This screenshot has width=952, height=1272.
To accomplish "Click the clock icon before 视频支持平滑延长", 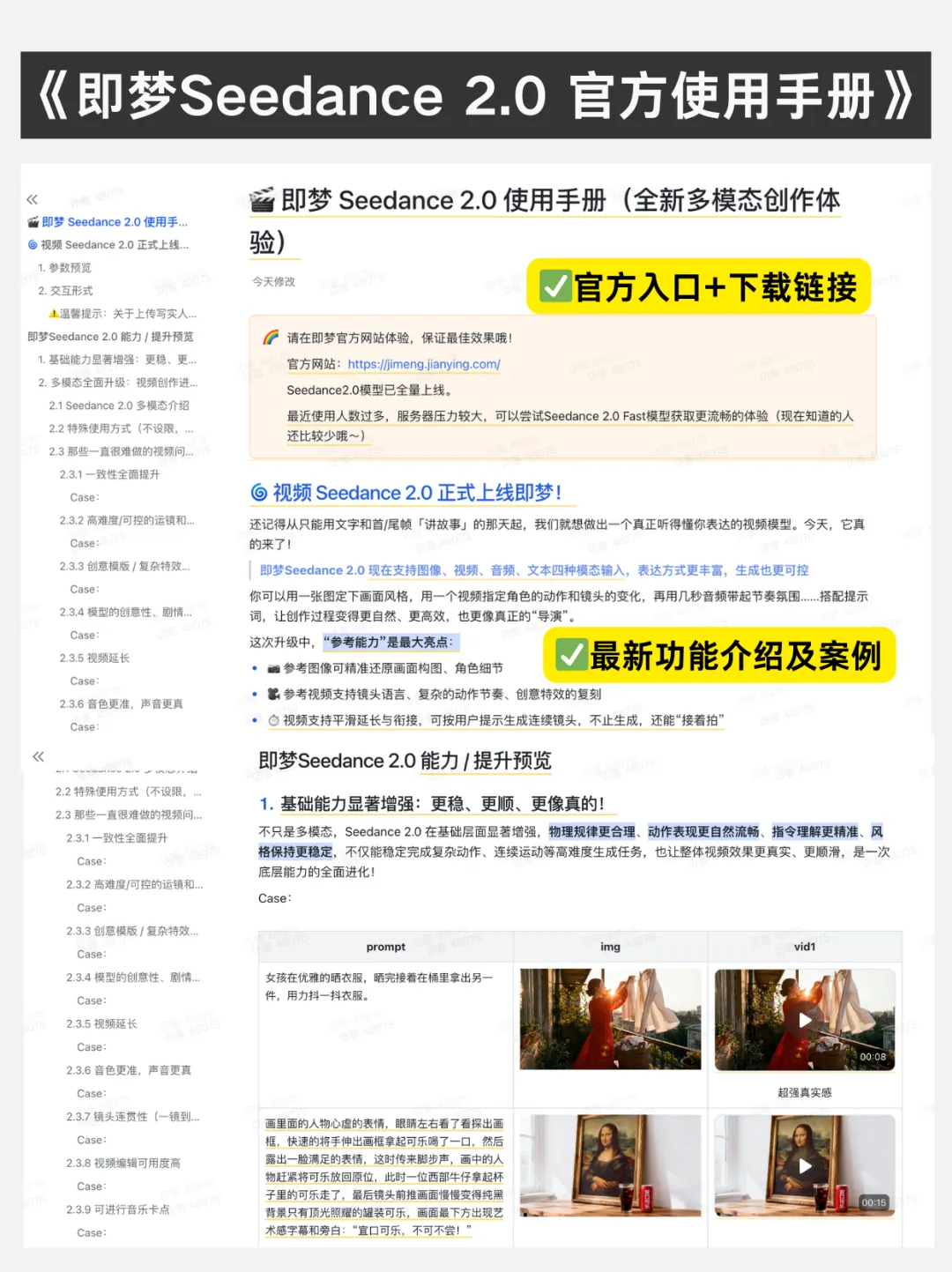I will (274, 720).
